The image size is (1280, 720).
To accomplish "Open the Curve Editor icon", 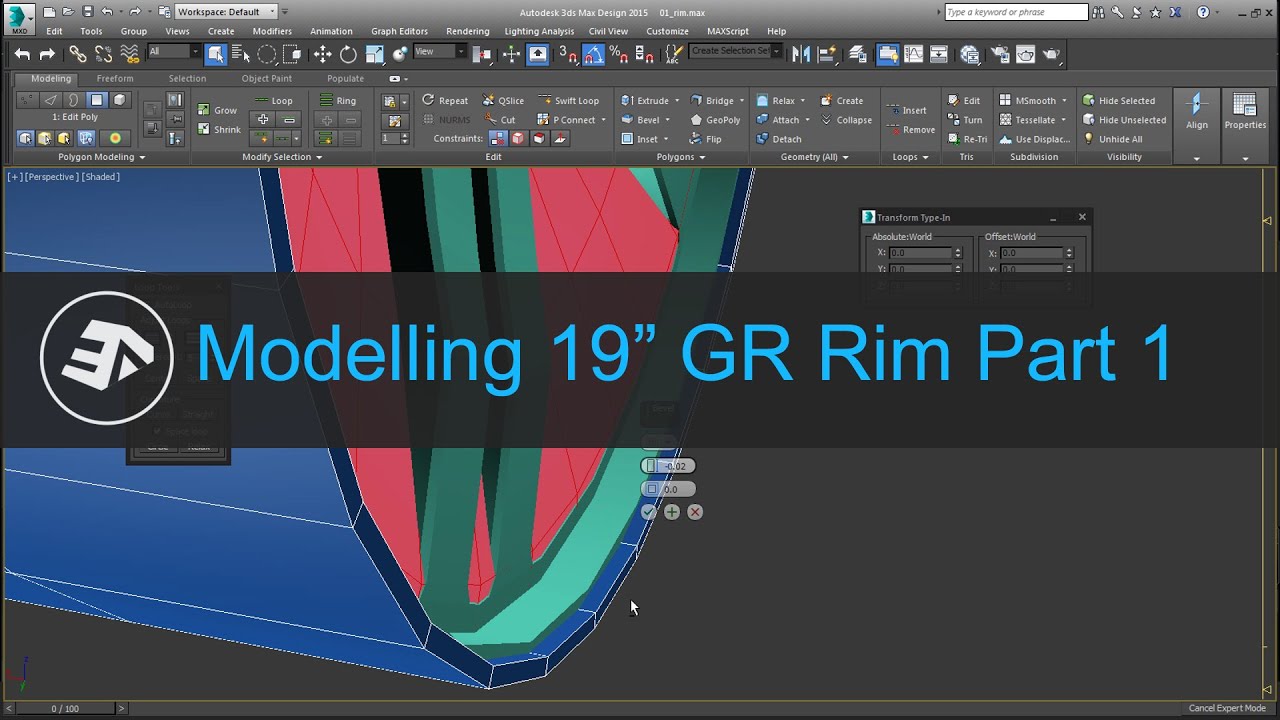I will point(913,54).
